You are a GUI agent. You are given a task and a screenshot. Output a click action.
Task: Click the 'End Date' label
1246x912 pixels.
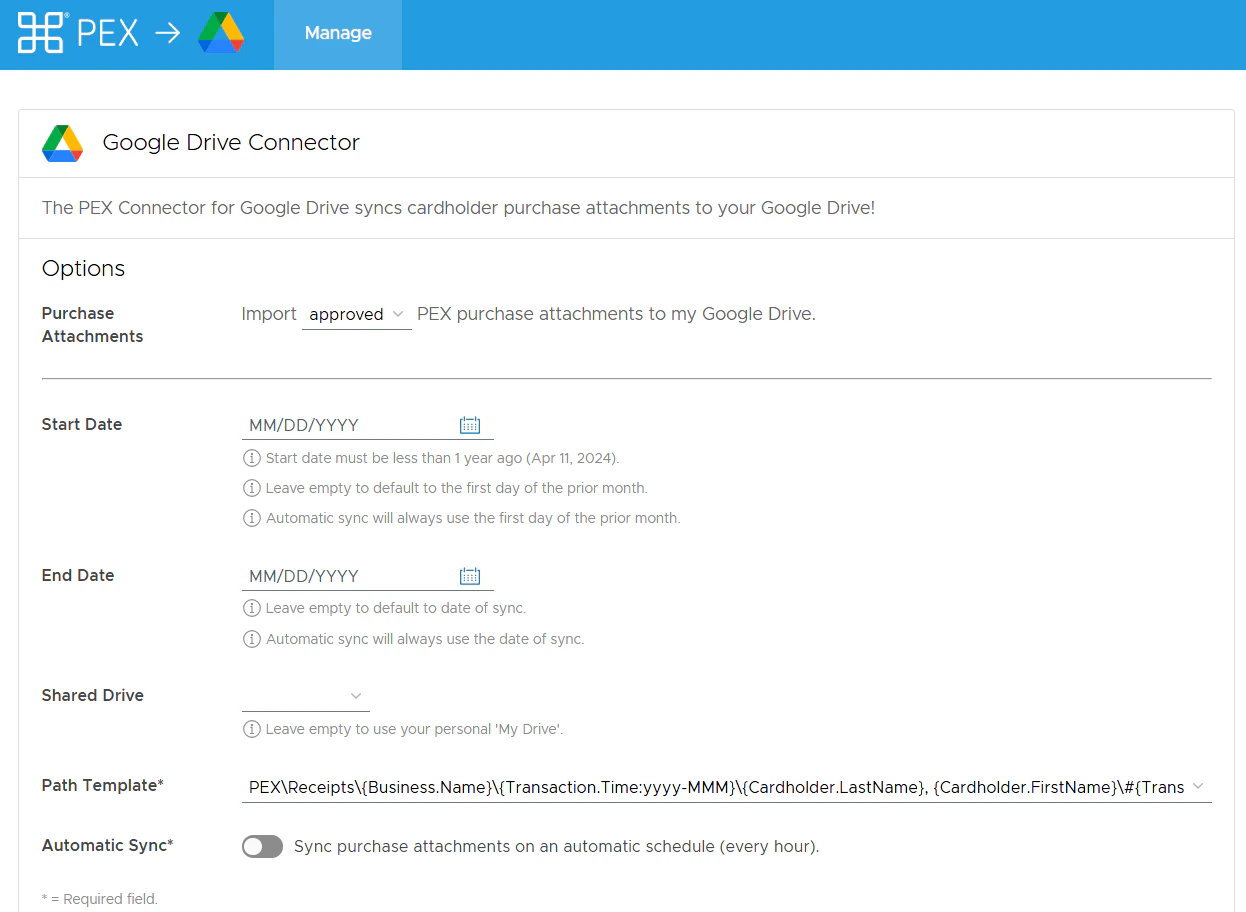pos(78,575)
